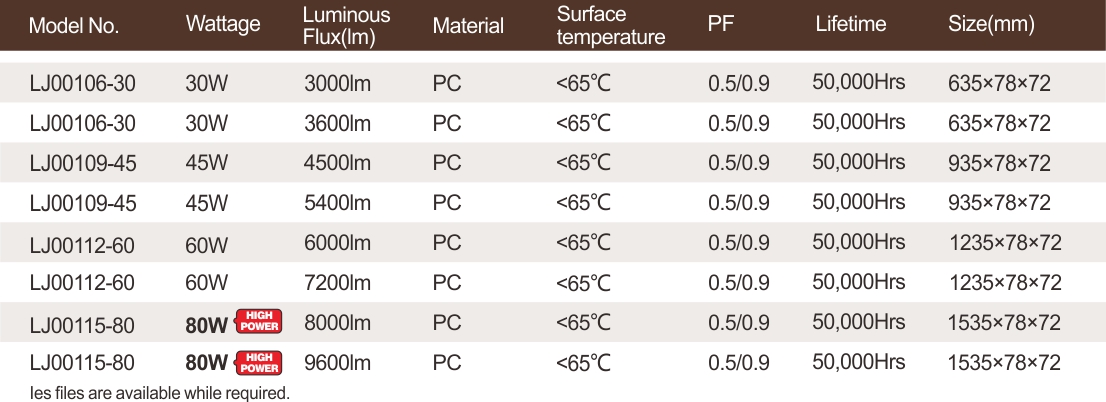Click the Luminous Flux(lm) header
The height and width of the screenshot is (402, 1106).
point(346,27)
